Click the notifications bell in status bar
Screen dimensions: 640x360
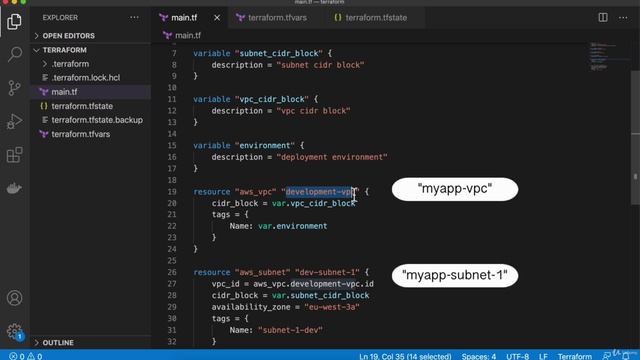[626, 356]
